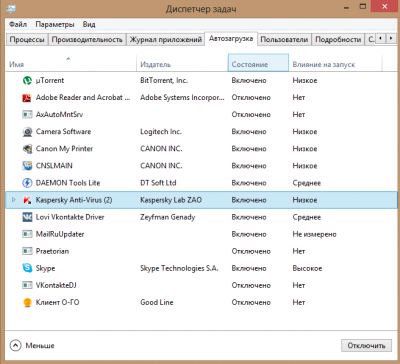Switch to the Пользователи tab

(284, 39)
